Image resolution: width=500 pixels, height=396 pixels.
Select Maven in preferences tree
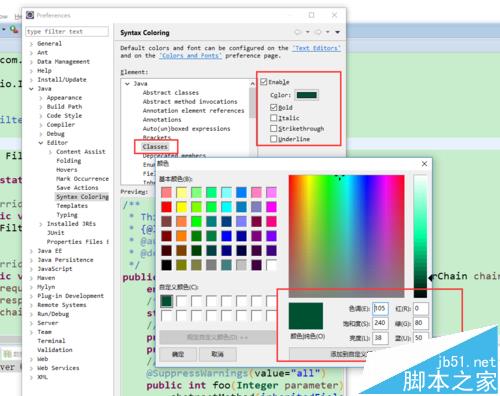coord(46,278)
